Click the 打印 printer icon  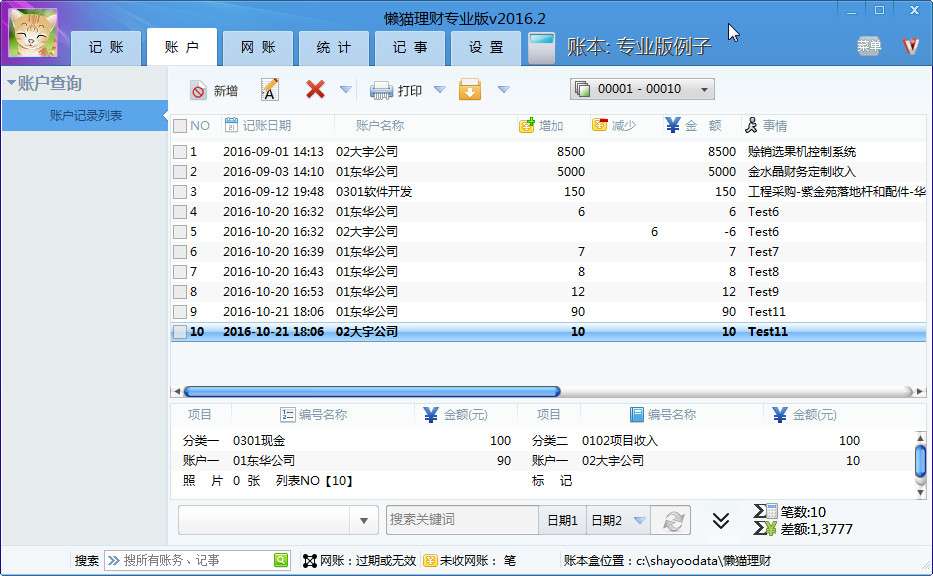coord(381,90)
